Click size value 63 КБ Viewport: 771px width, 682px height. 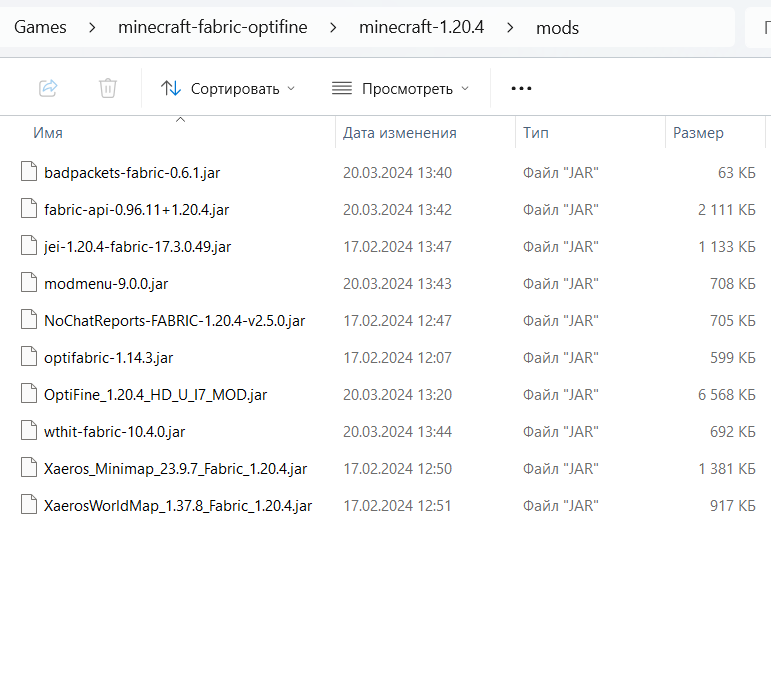coord(737,173)
